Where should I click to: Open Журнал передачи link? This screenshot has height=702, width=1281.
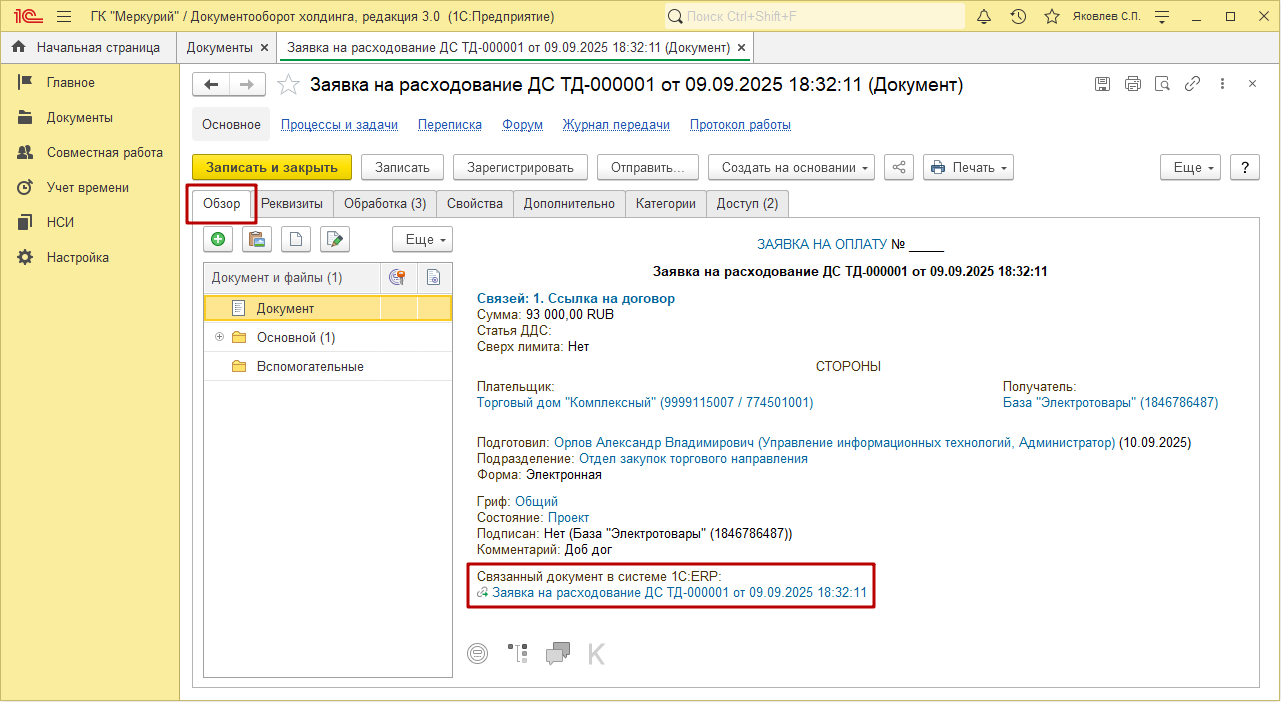pos(616,125)
